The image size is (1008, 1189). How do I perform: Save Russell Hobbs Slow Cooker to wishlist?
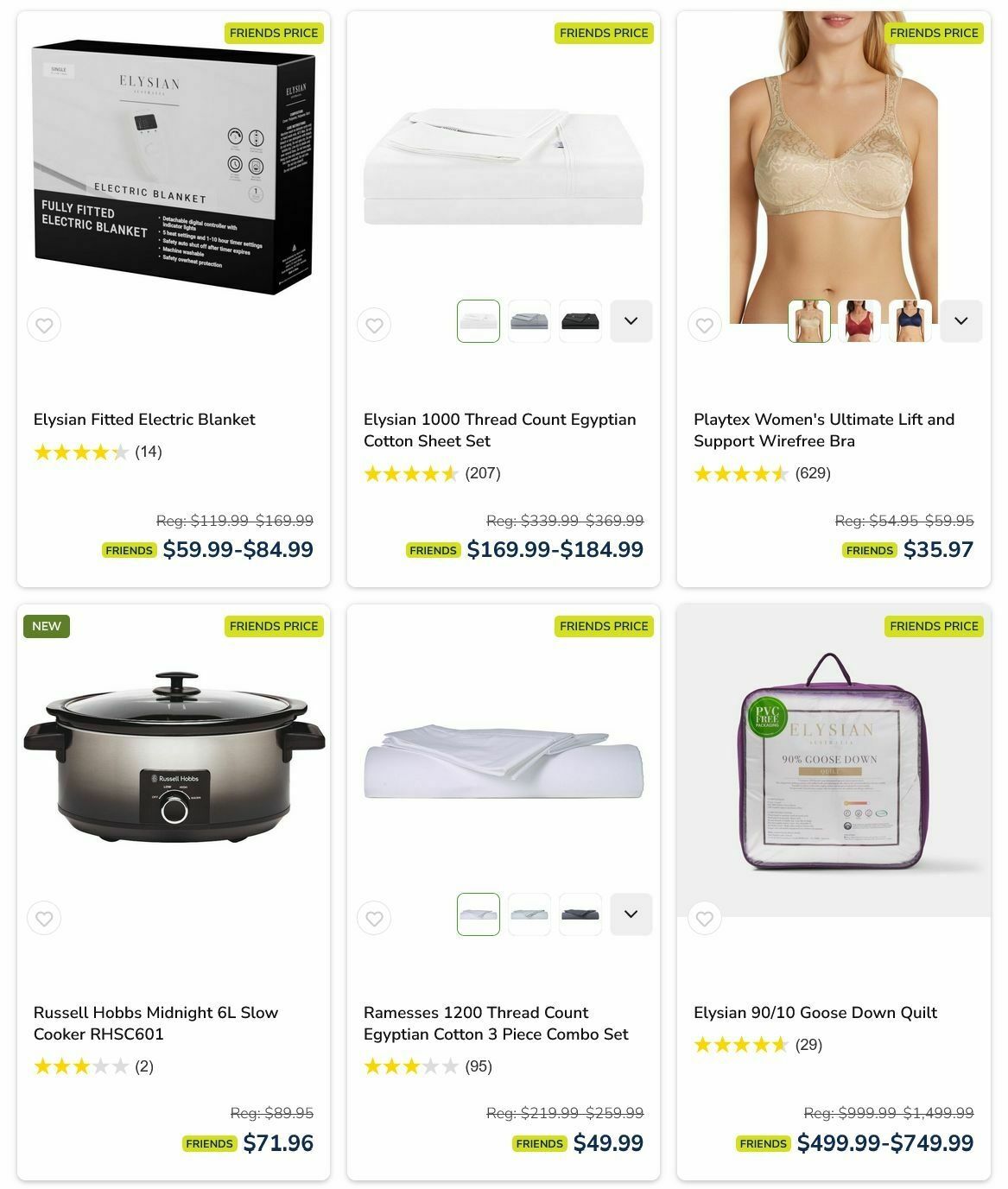44,919
